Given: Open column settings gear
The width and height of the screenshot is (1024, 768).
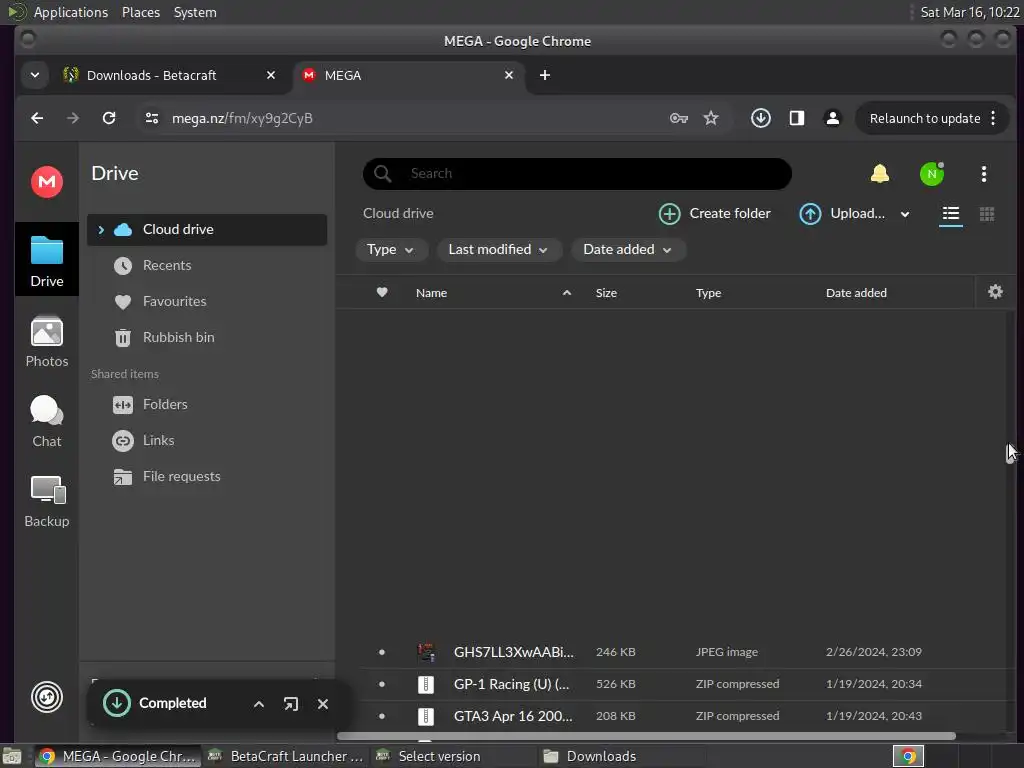Looking at the screenshot, I should (x=995, y=292).
